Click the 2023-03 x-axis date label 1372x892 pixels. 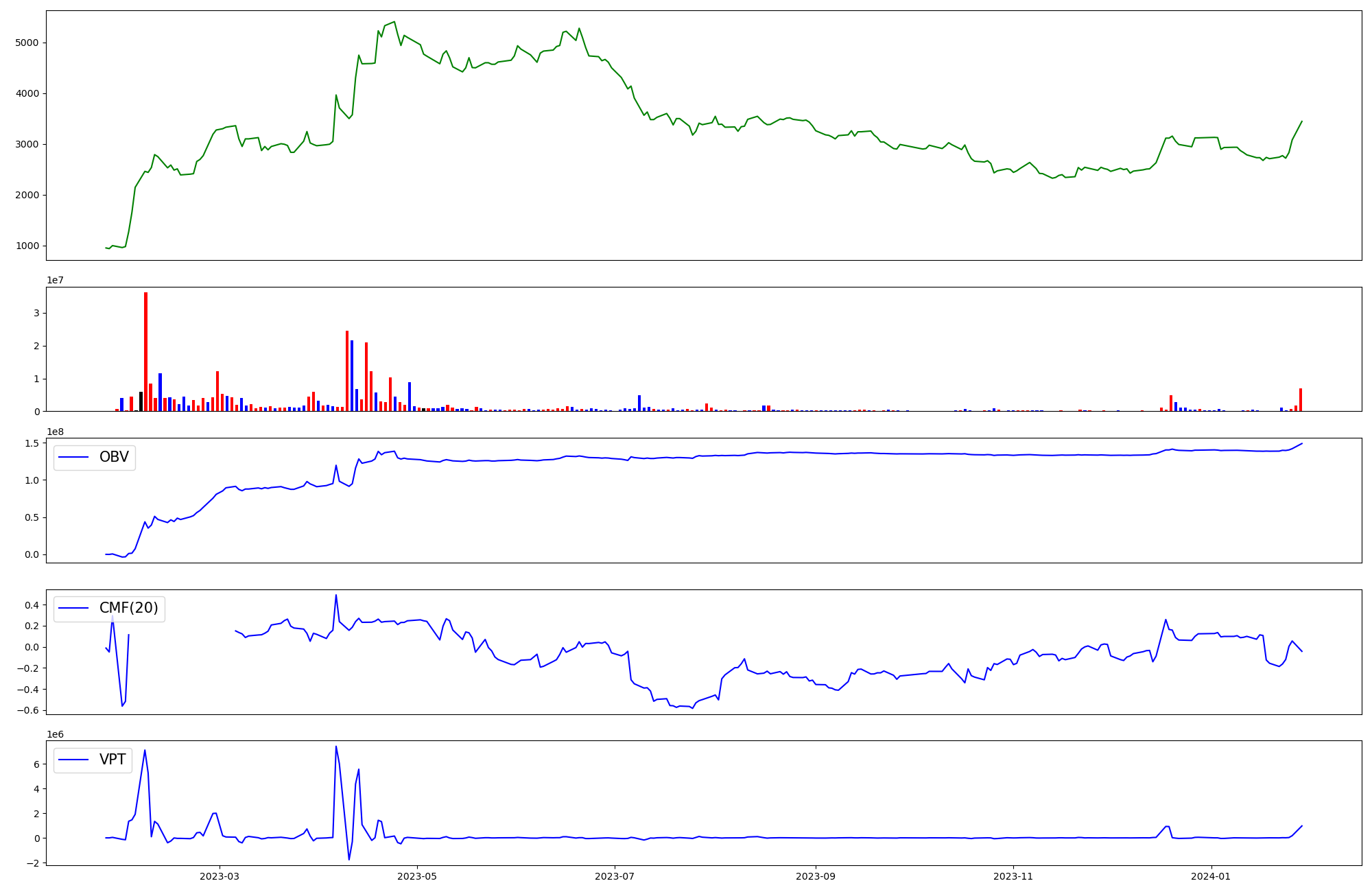point(220,876)
